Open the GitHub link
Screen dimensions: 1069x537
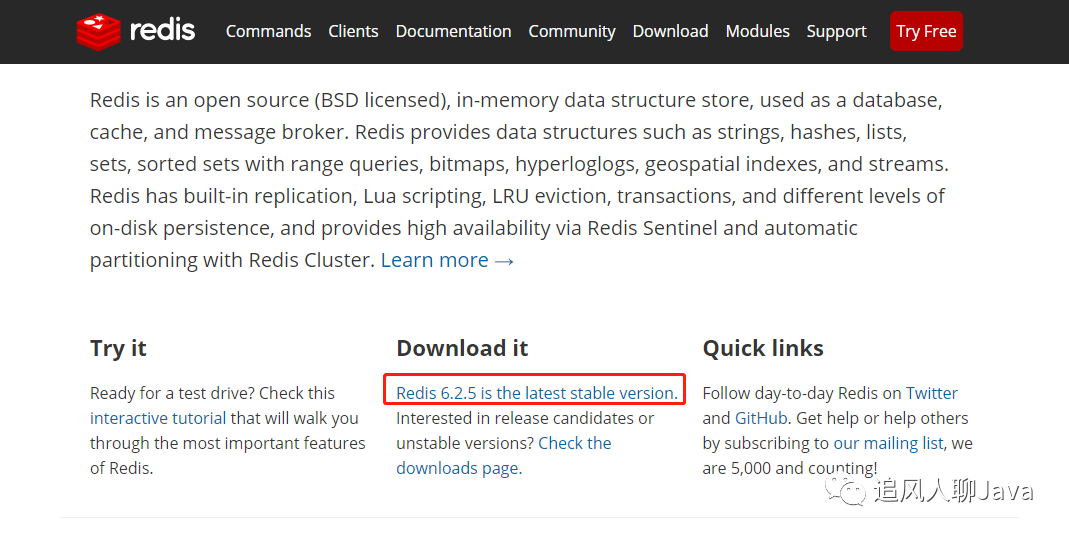coord(761,418)
